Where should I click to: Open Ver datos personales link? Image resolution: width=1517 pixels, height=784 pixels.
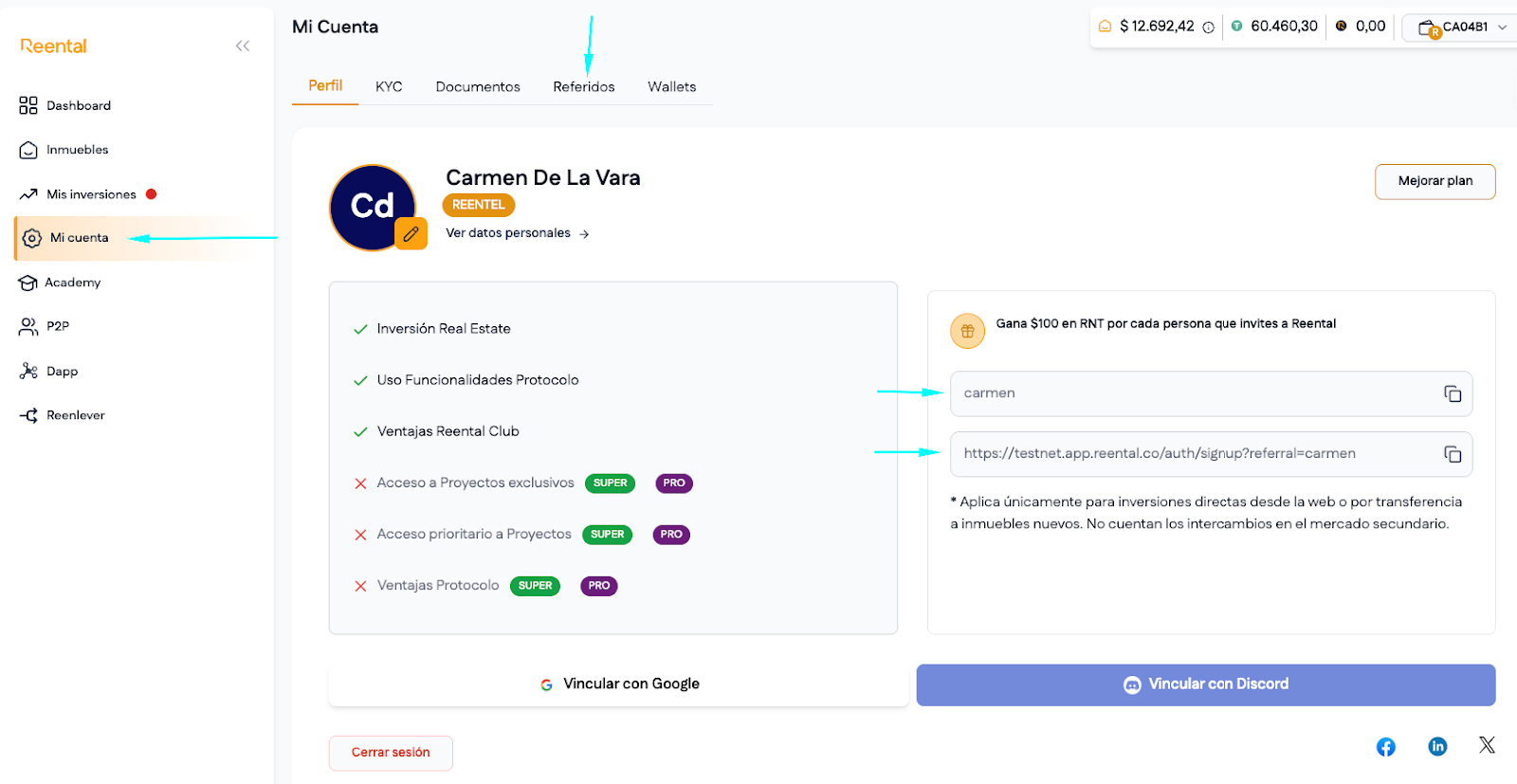click(x=518, y=233)
